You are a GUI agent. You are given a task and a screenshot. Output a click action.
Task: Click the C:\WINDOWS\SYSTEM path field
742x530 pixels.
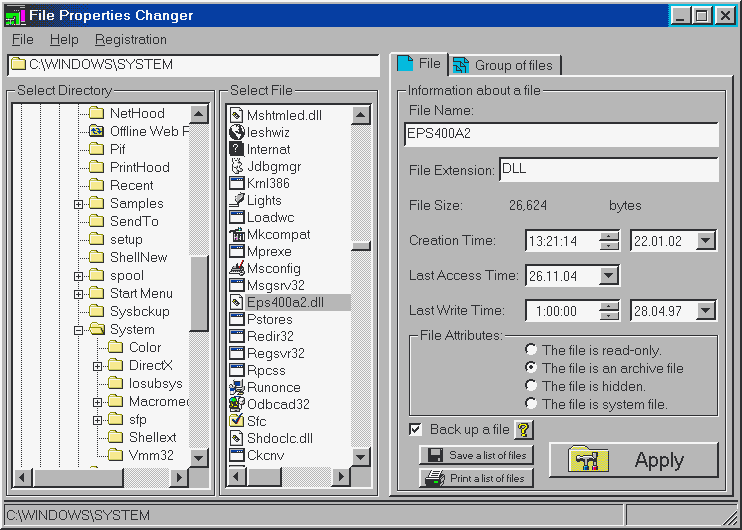click(194, 65)
